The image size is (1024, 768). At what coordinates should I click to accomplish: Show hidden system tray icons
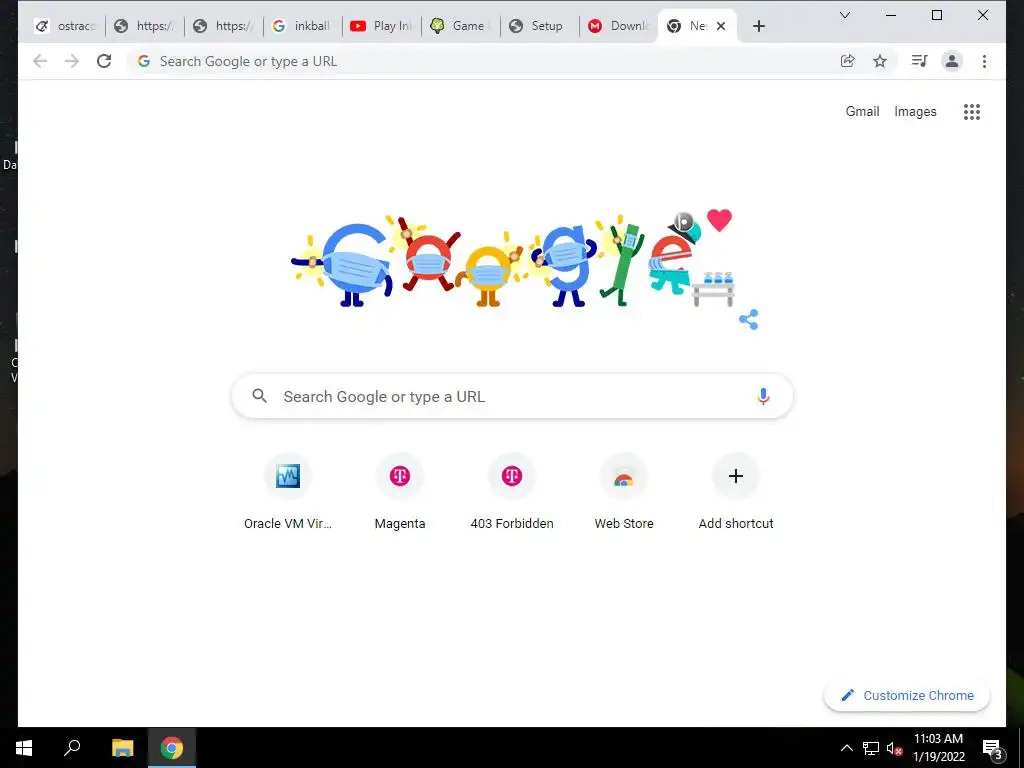point(846,748)
